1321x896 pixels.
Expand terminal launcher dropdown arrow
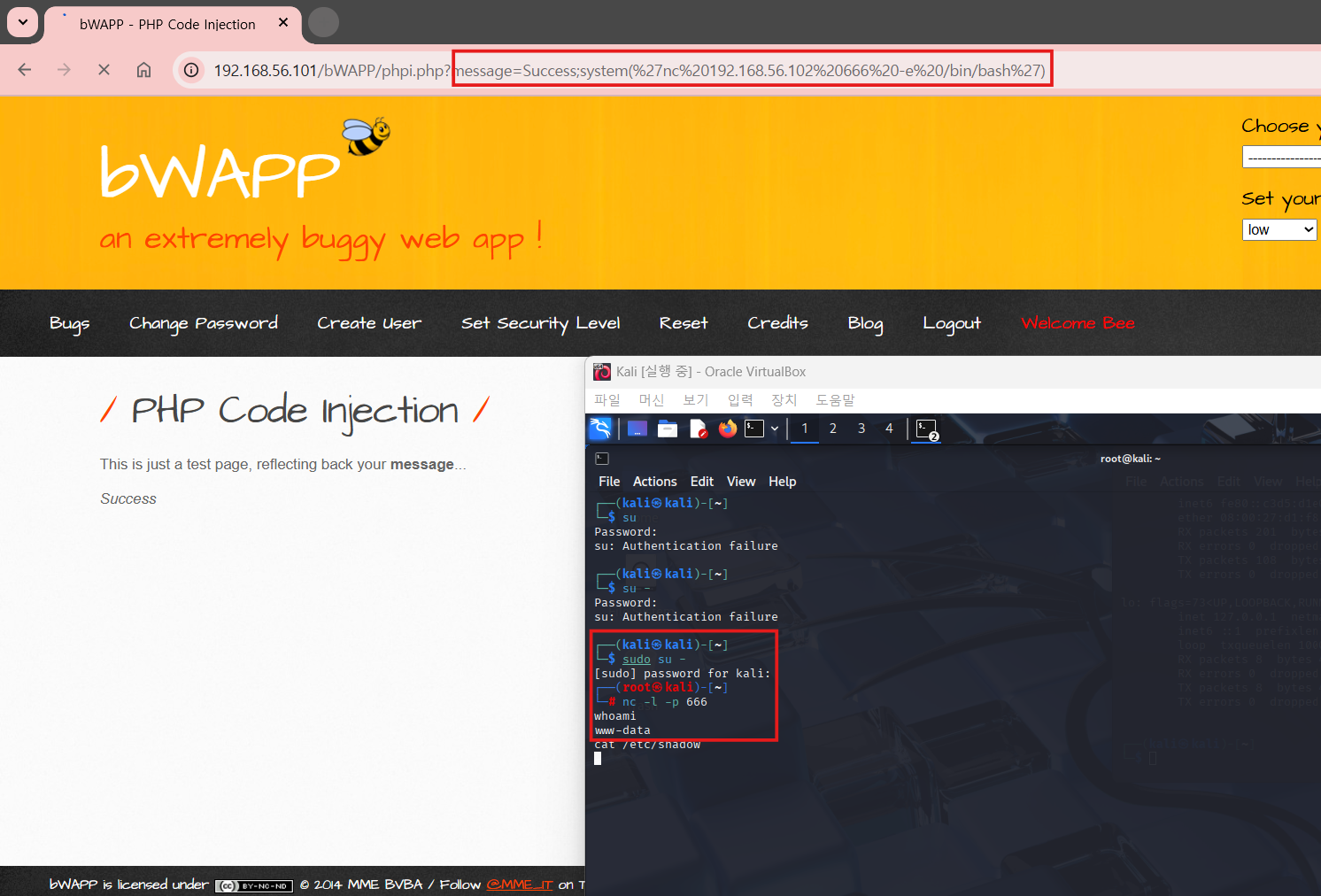click(x=775, y=429)
